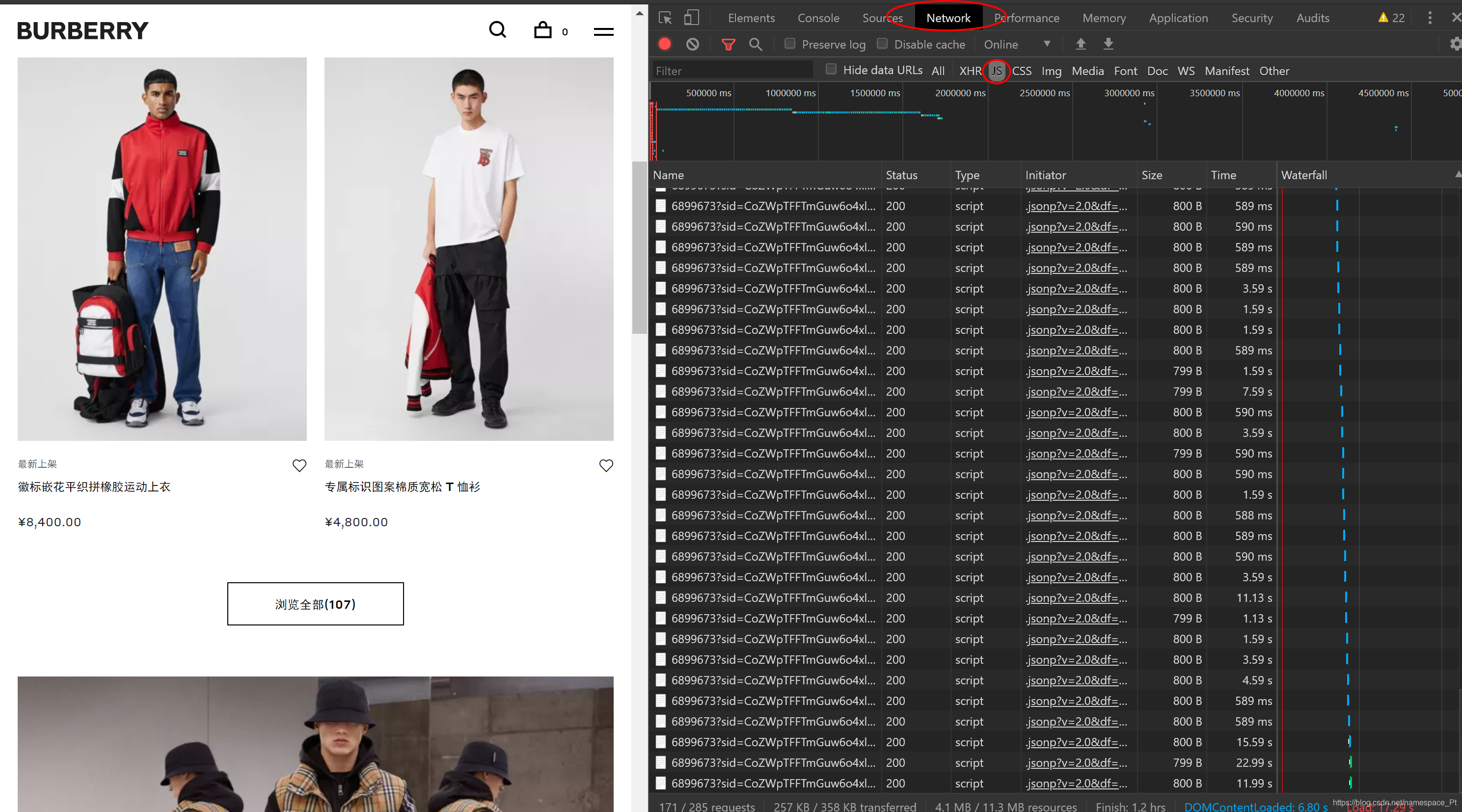Click the stop/clear network log icon
Viewport: 1462px width, 812px height.
[693, 44]
